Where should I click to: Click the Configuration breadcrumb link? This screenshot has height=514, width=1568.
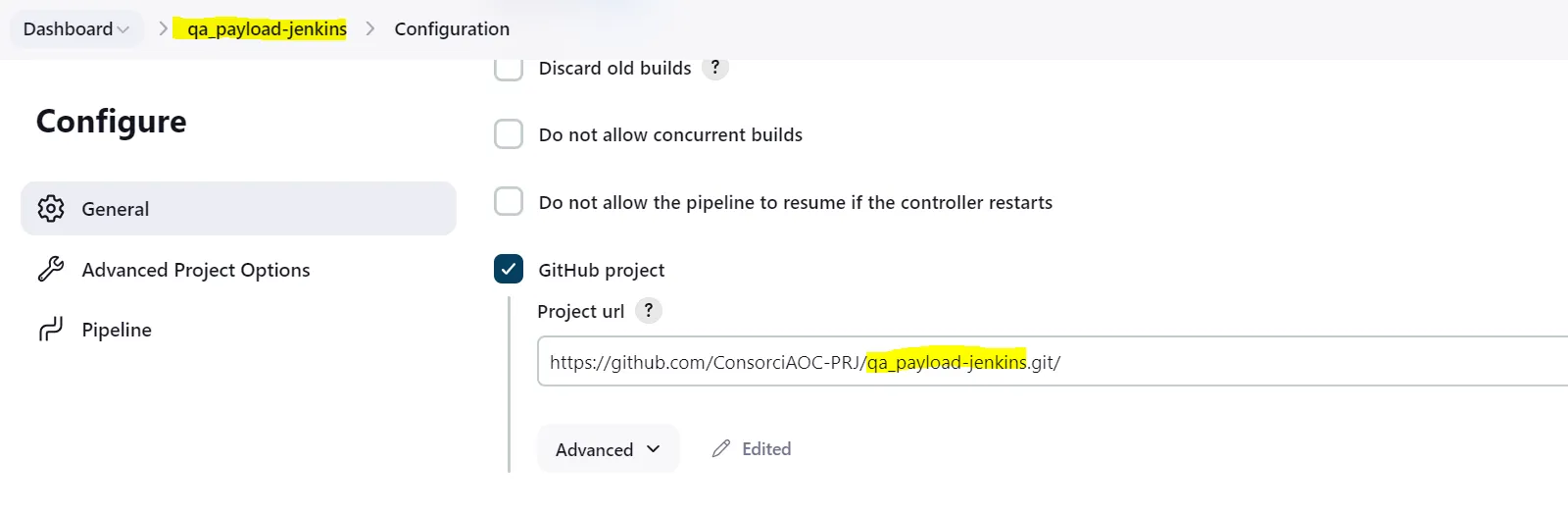point(452,29)
